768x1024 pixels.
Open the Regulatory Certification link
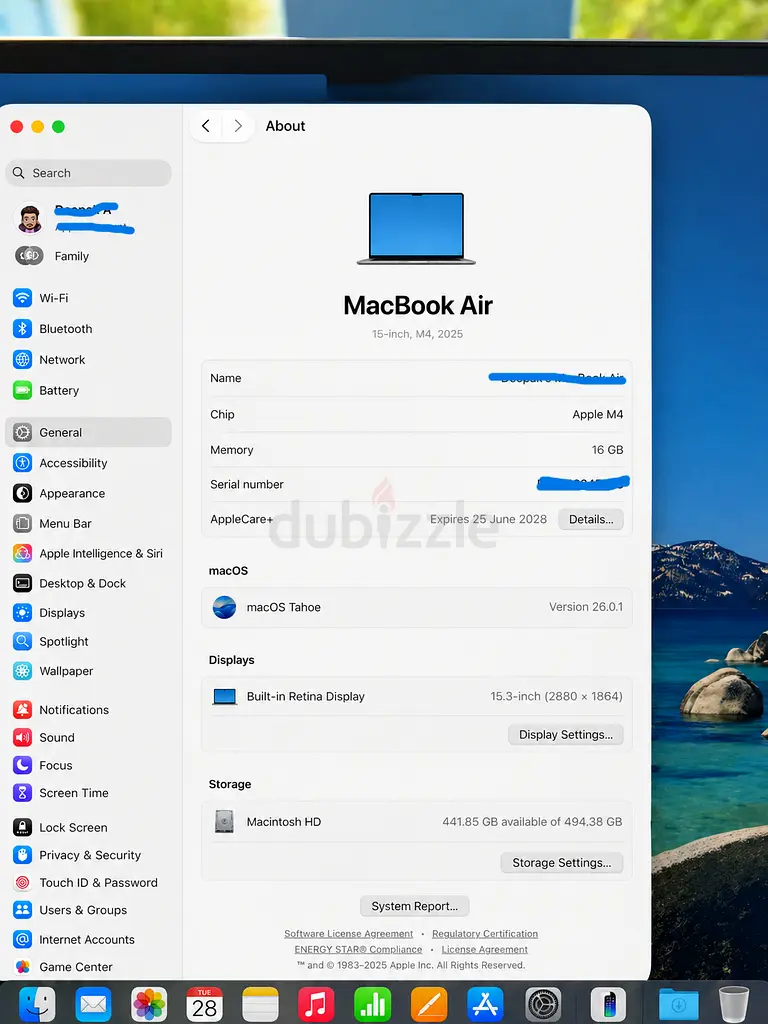pyautogui.click(x=485, y=934)
